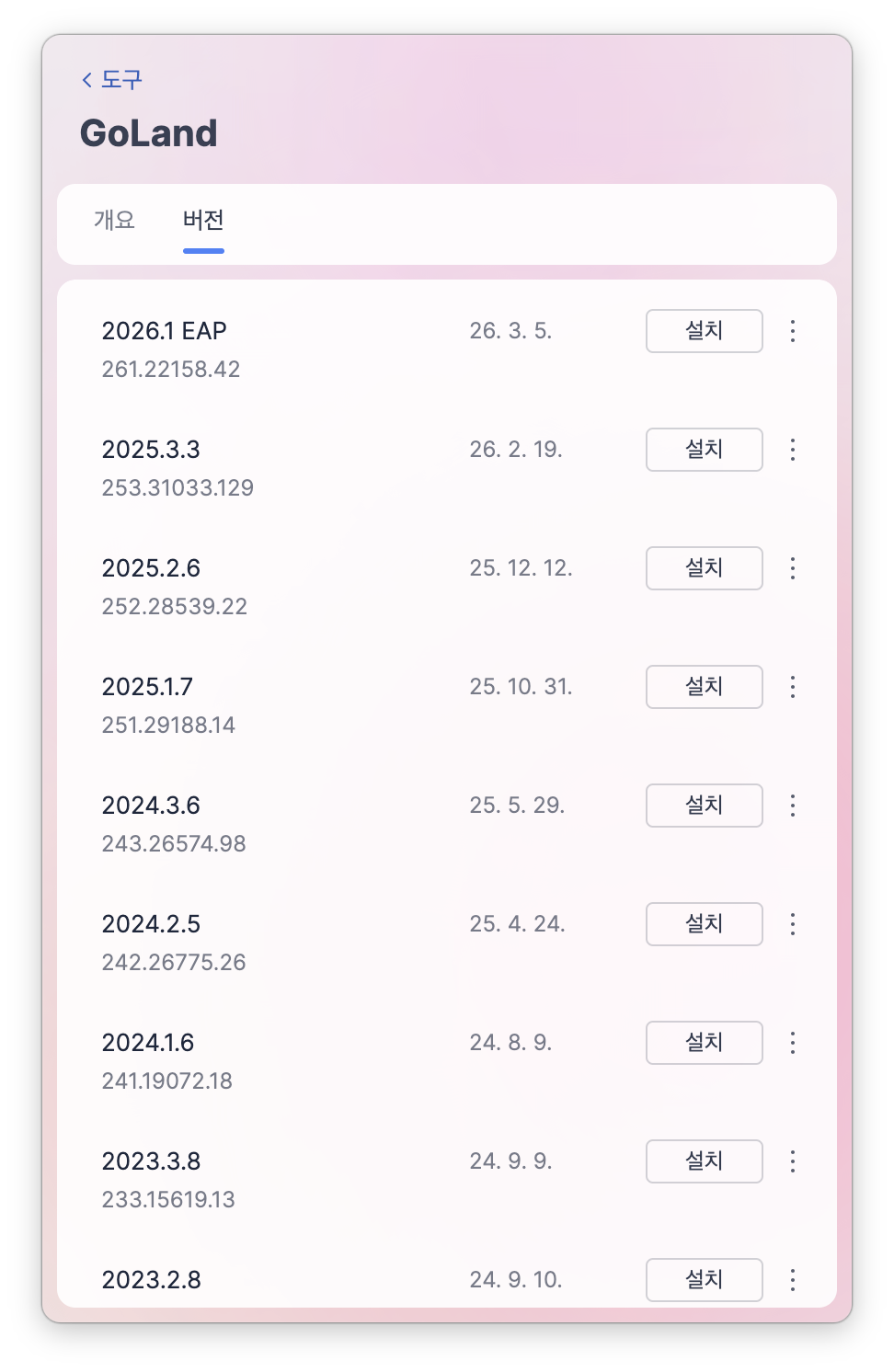This screenshot has width=894, height=1372.
Task: Open more options for version 2023.2.8
Action: tap(792, 1280)
